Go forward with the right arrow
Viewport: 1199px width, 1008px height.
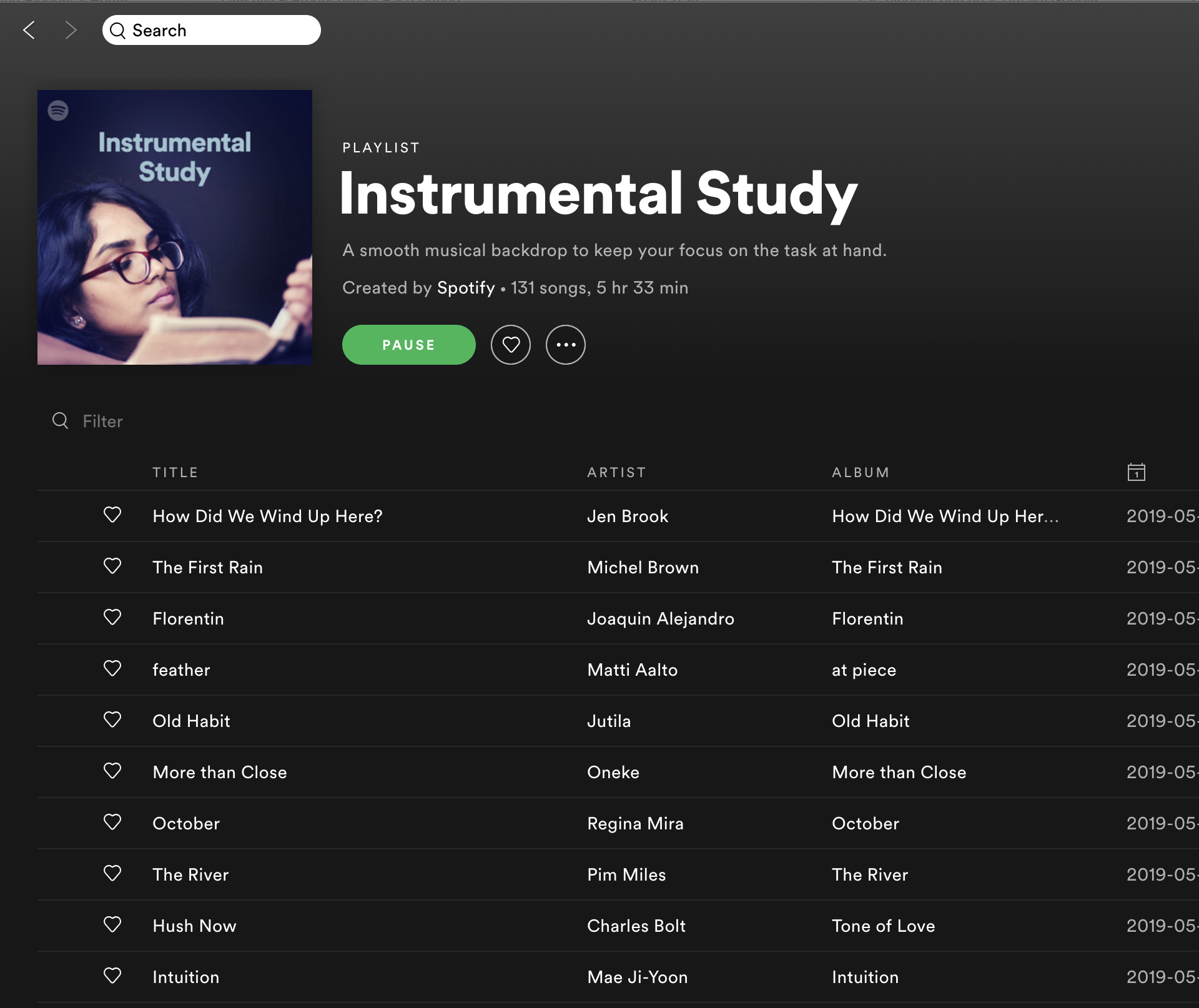(x=71, y=30)
